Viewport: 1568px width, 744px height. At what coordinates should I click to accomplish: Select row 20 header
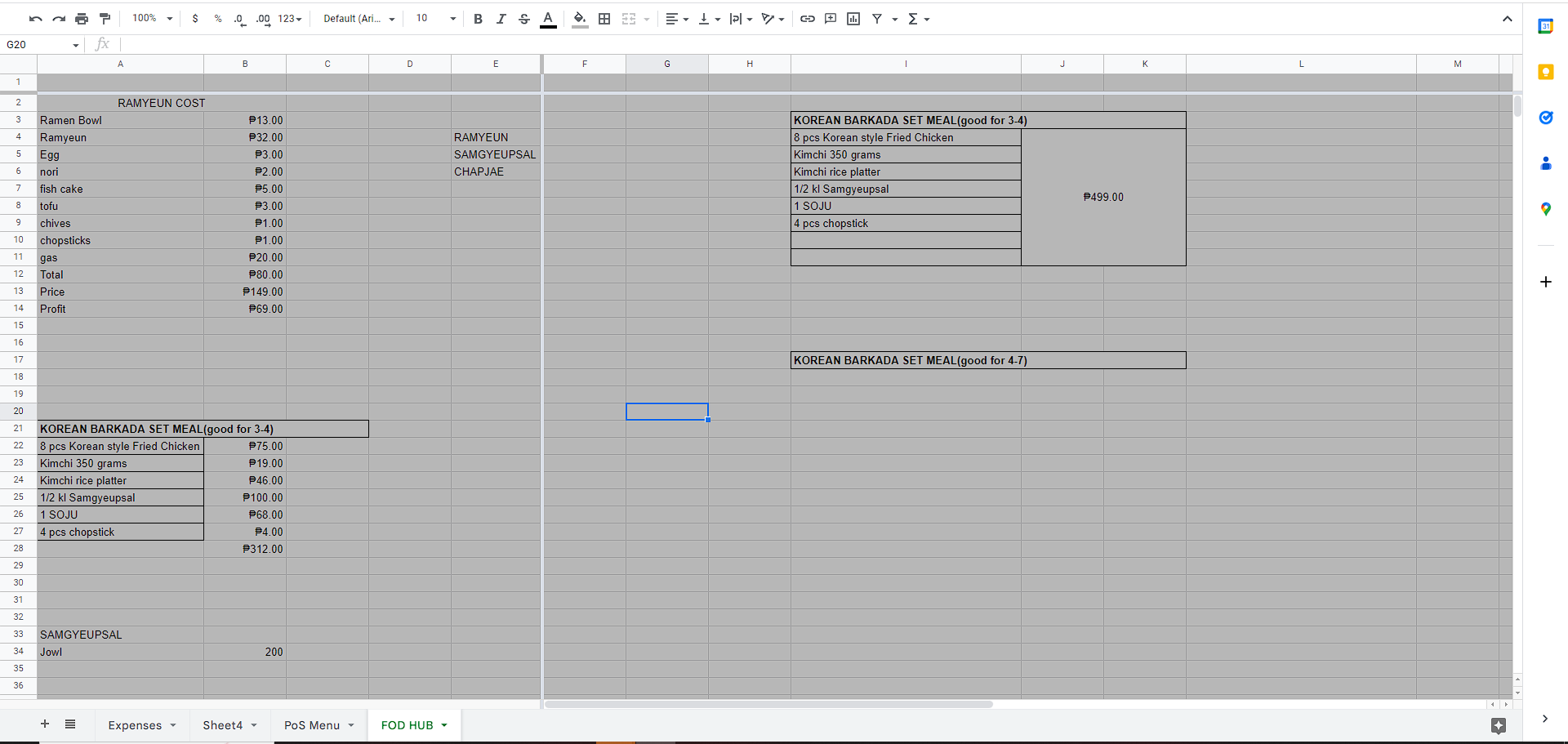tap(18, 412)
